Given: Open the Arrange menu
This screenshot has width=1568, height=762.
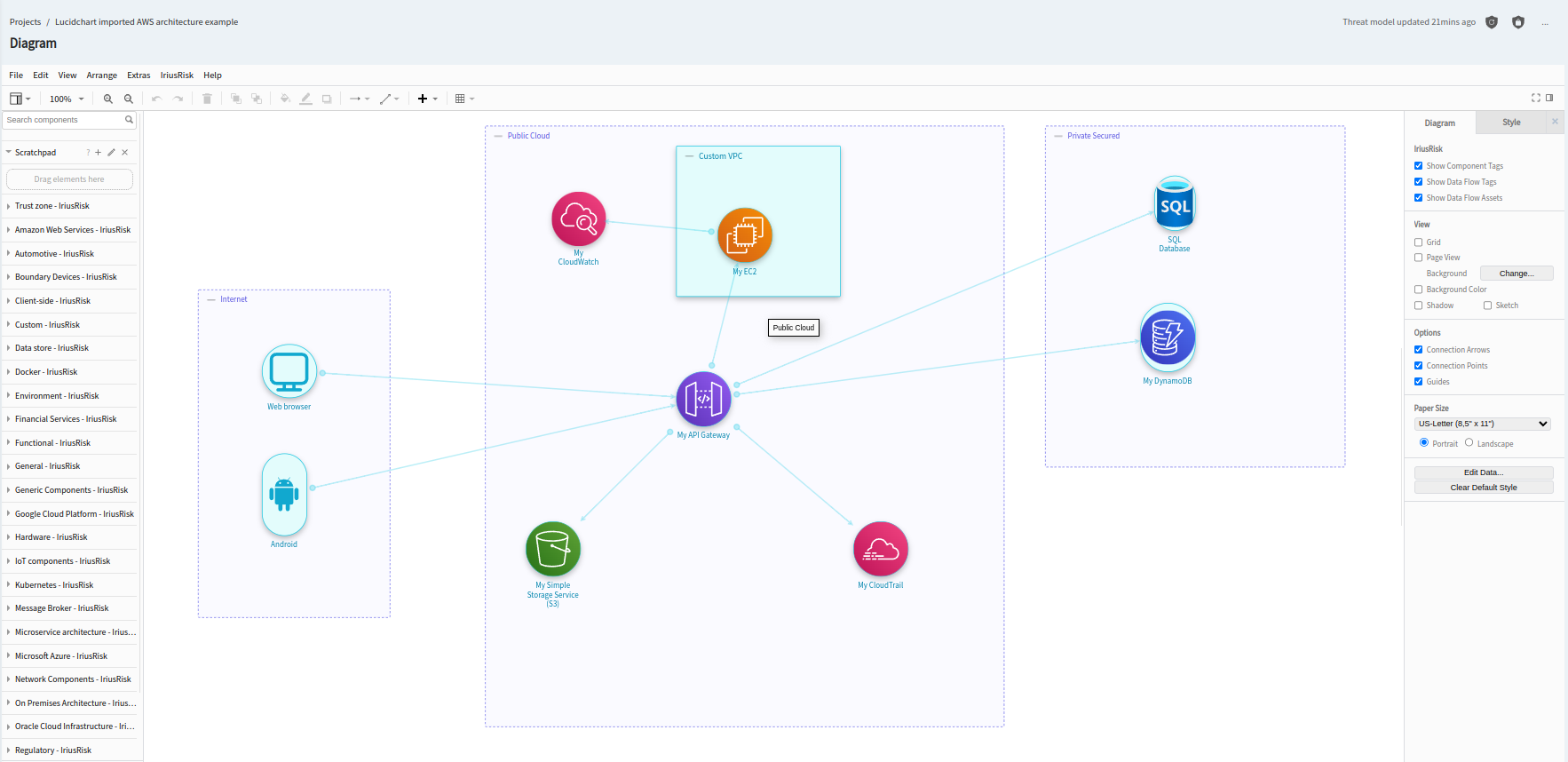Looking at the screenshot, I should point(102,75).
